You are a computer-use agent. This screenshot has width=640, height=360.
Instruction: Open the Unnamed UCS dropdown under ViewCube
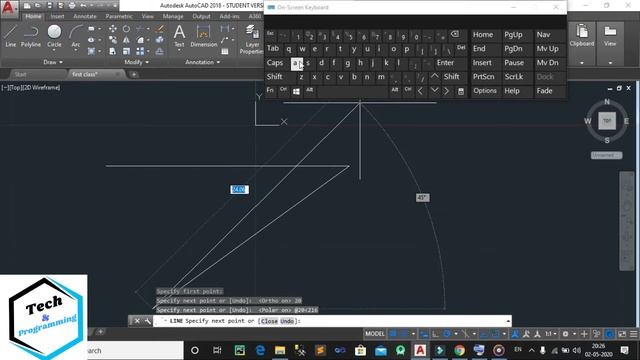click(607, 155)
